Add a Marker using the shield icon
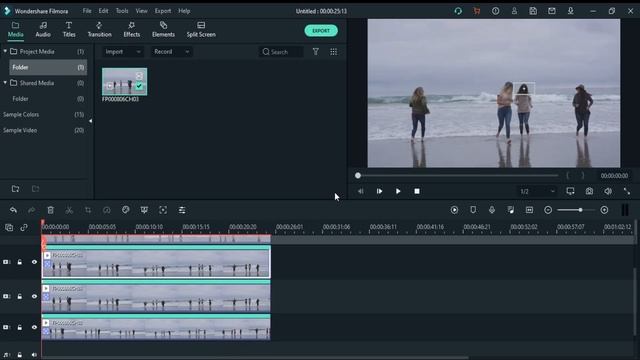Screen dimensions: 640x360 pos(473,210)
